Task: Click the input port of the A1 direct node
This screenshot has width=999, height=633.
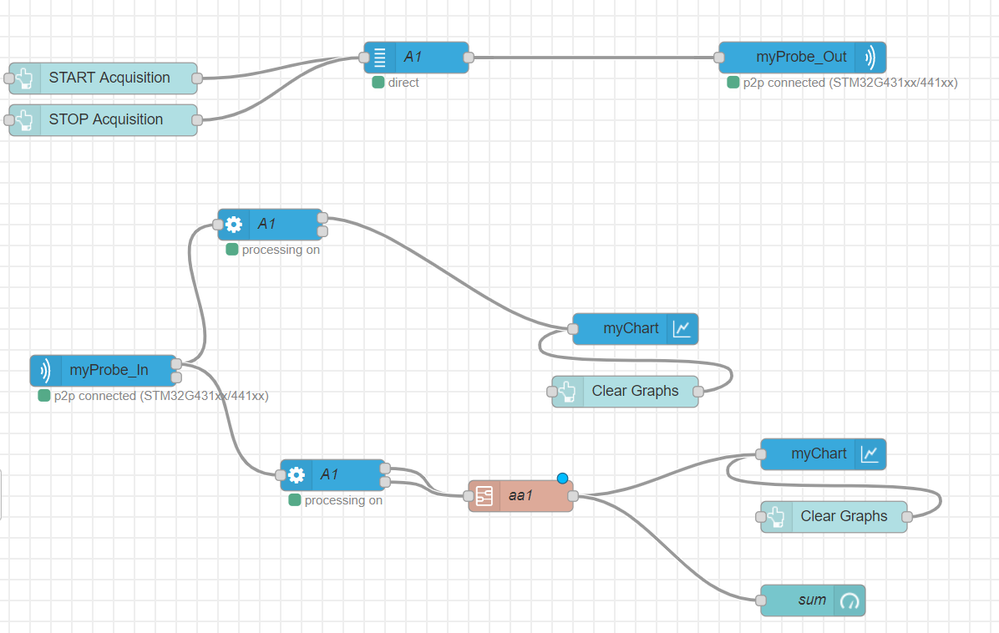Action: pyautogui.click(x=364, y=57)
